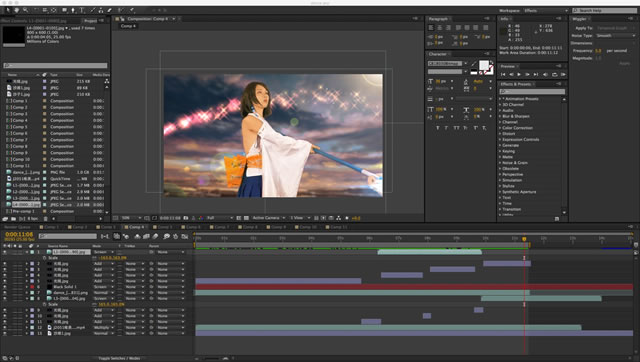Select the Puppet Pin tool
640x362 pixels.
coord(132,10)
